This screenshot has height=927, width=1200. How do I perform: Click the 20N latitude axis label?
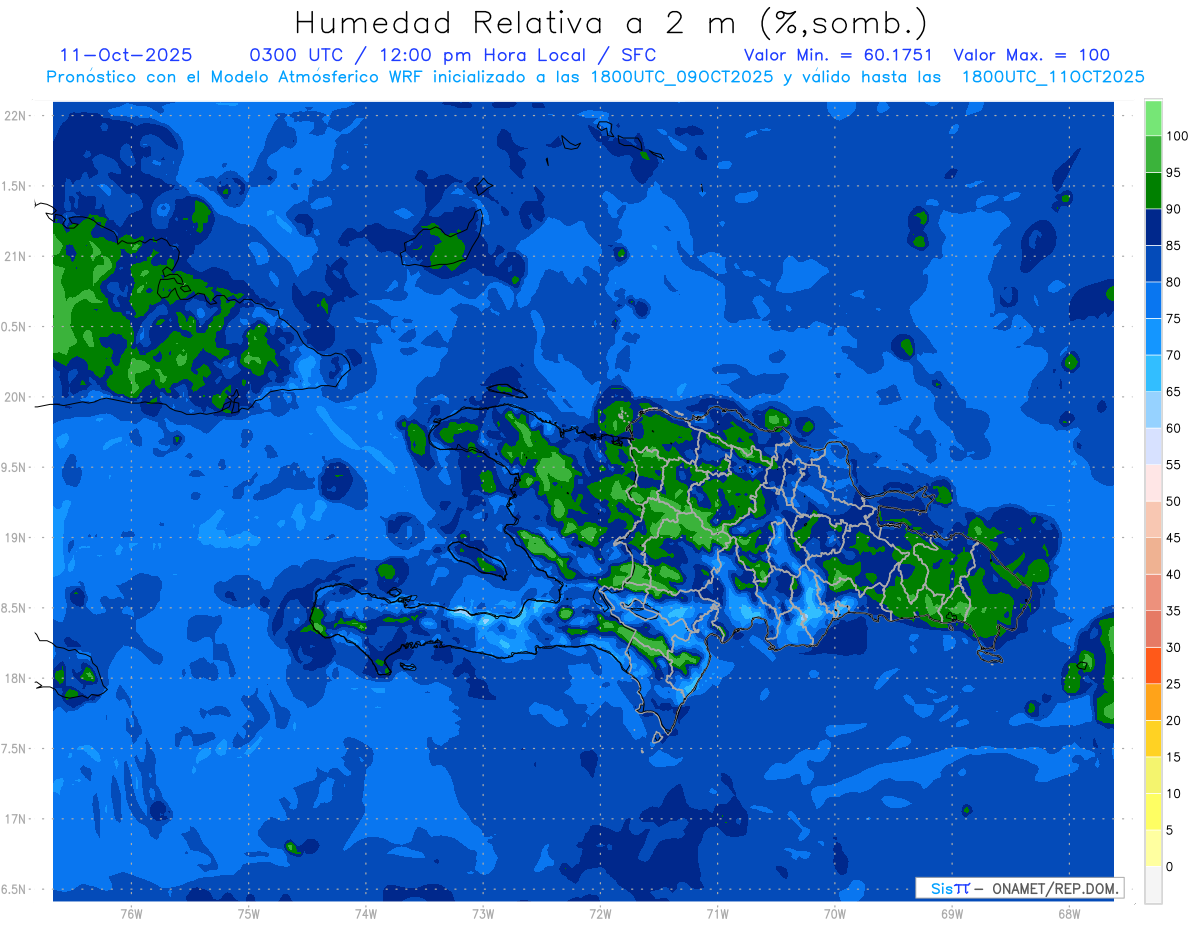[17, 397]
